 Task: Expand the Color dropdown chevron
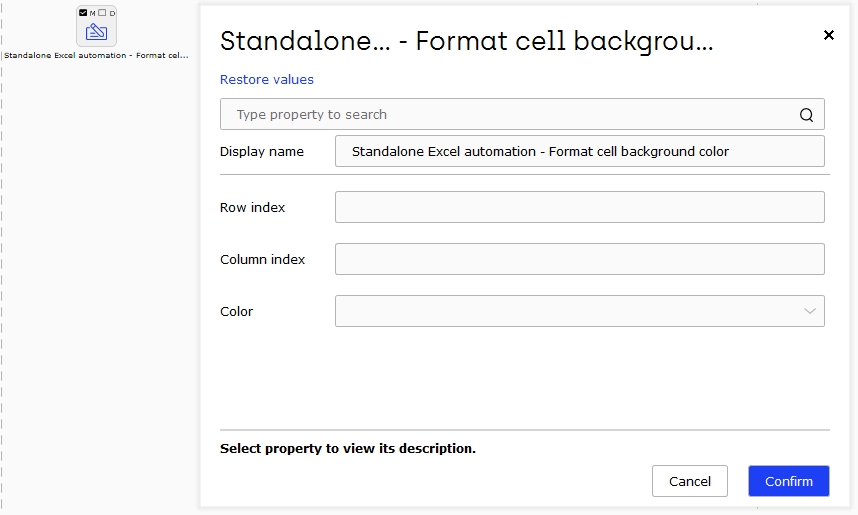tap(809, 311)
